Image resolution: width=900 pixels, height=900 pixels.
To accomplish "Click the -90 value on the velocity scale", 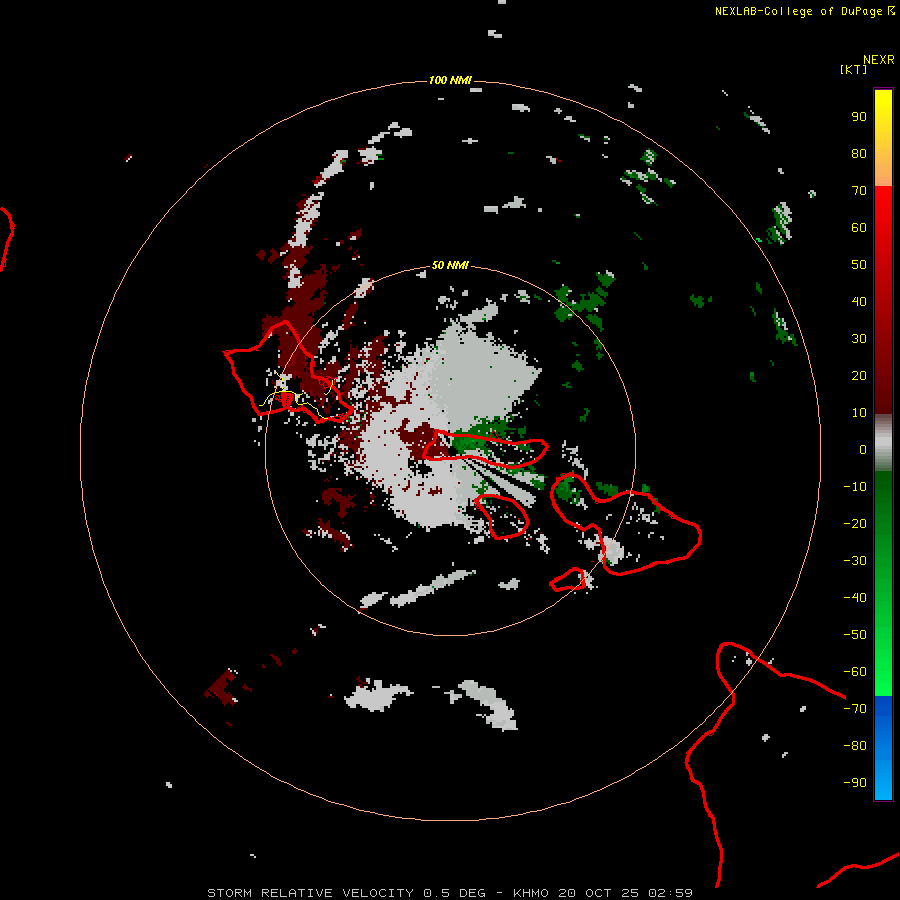I will 855,783.
